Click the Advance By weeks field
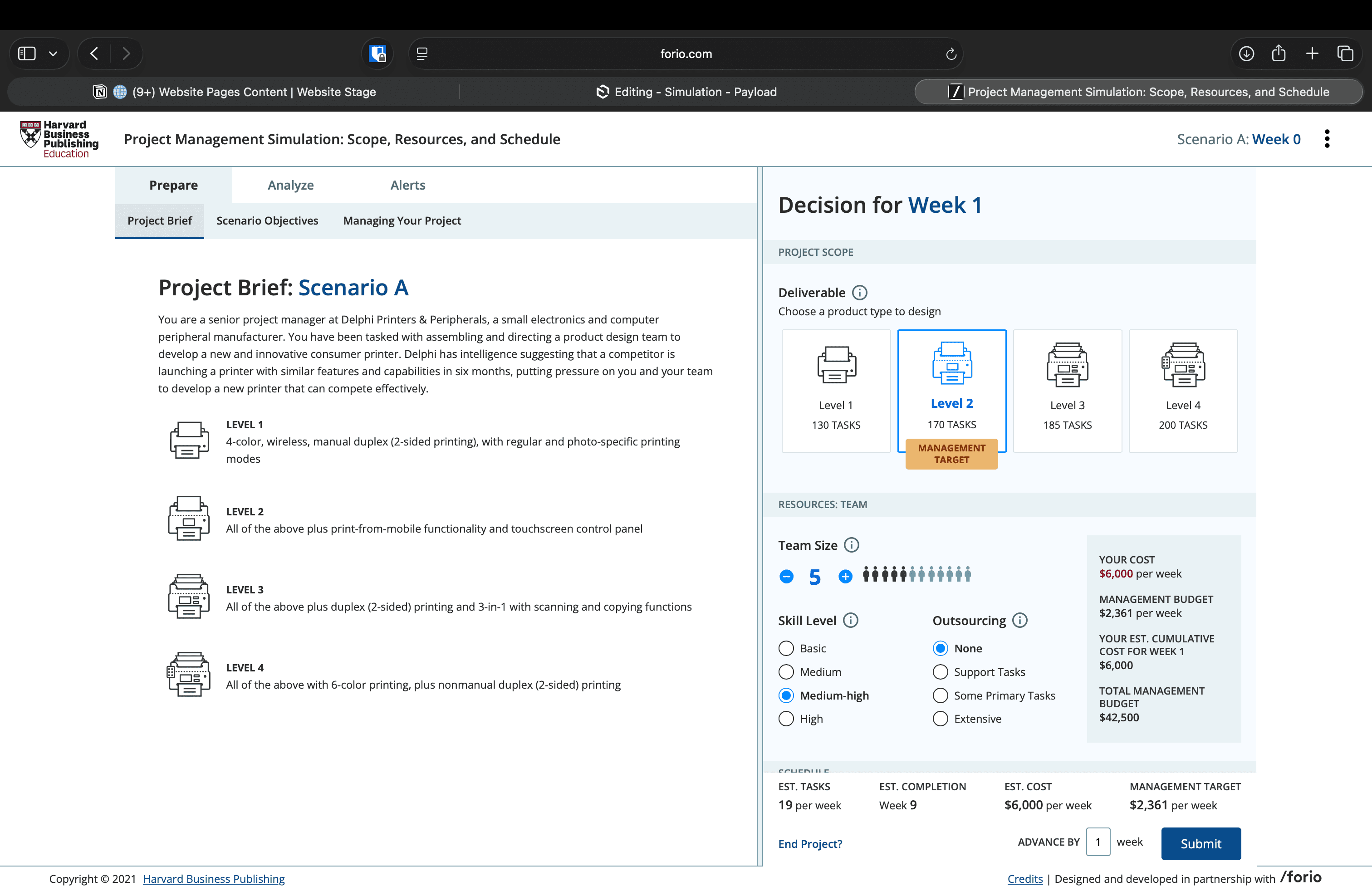The image size is (1372, 891). pos(1098,842)
